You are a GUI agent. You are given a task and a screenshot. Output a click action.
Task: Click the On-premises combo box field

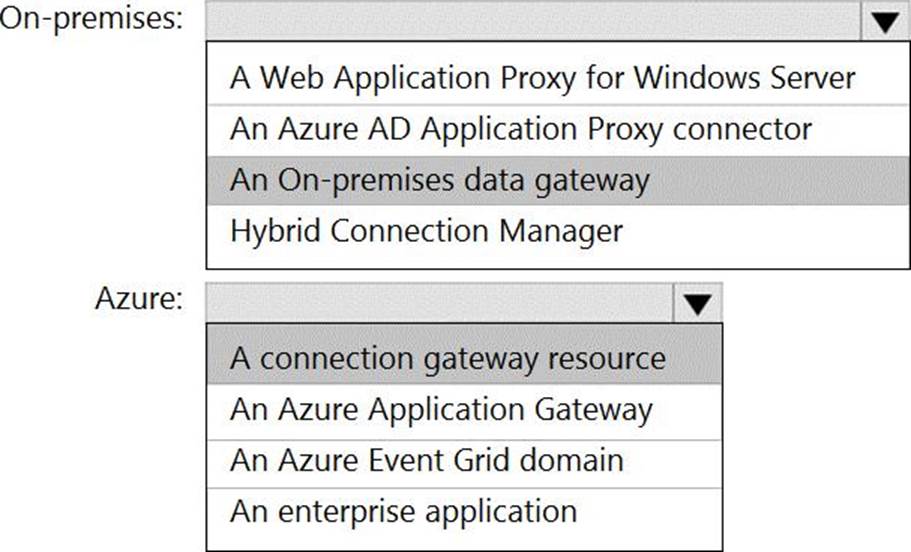532,22
